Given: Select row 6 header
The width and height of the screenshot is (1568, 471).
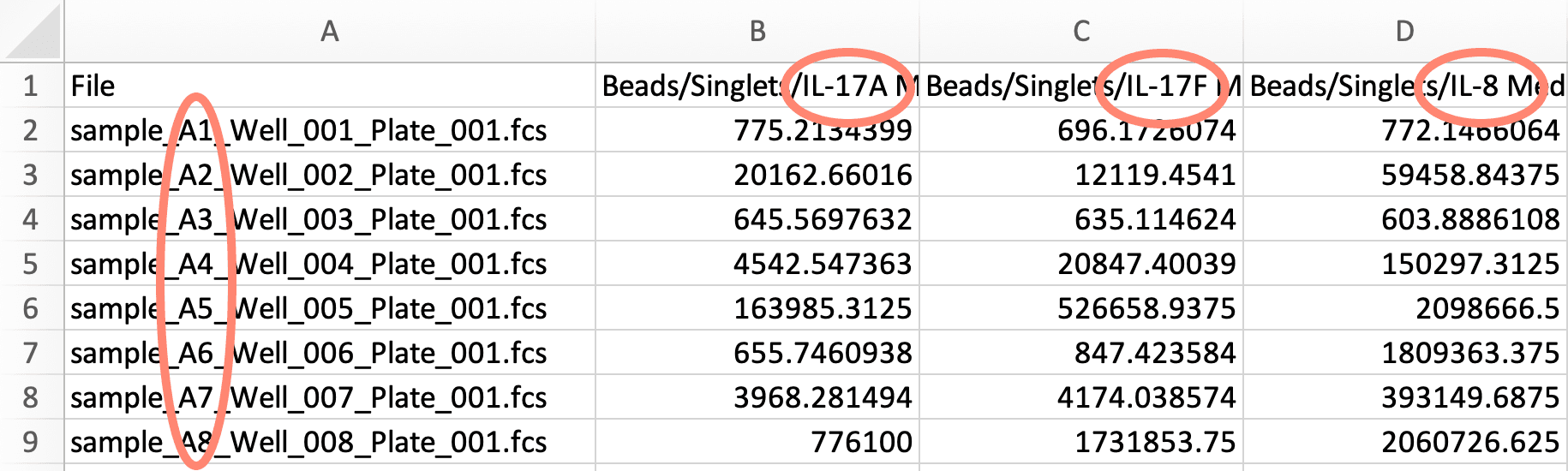Looking at the screenshot, I should point(31,308).
